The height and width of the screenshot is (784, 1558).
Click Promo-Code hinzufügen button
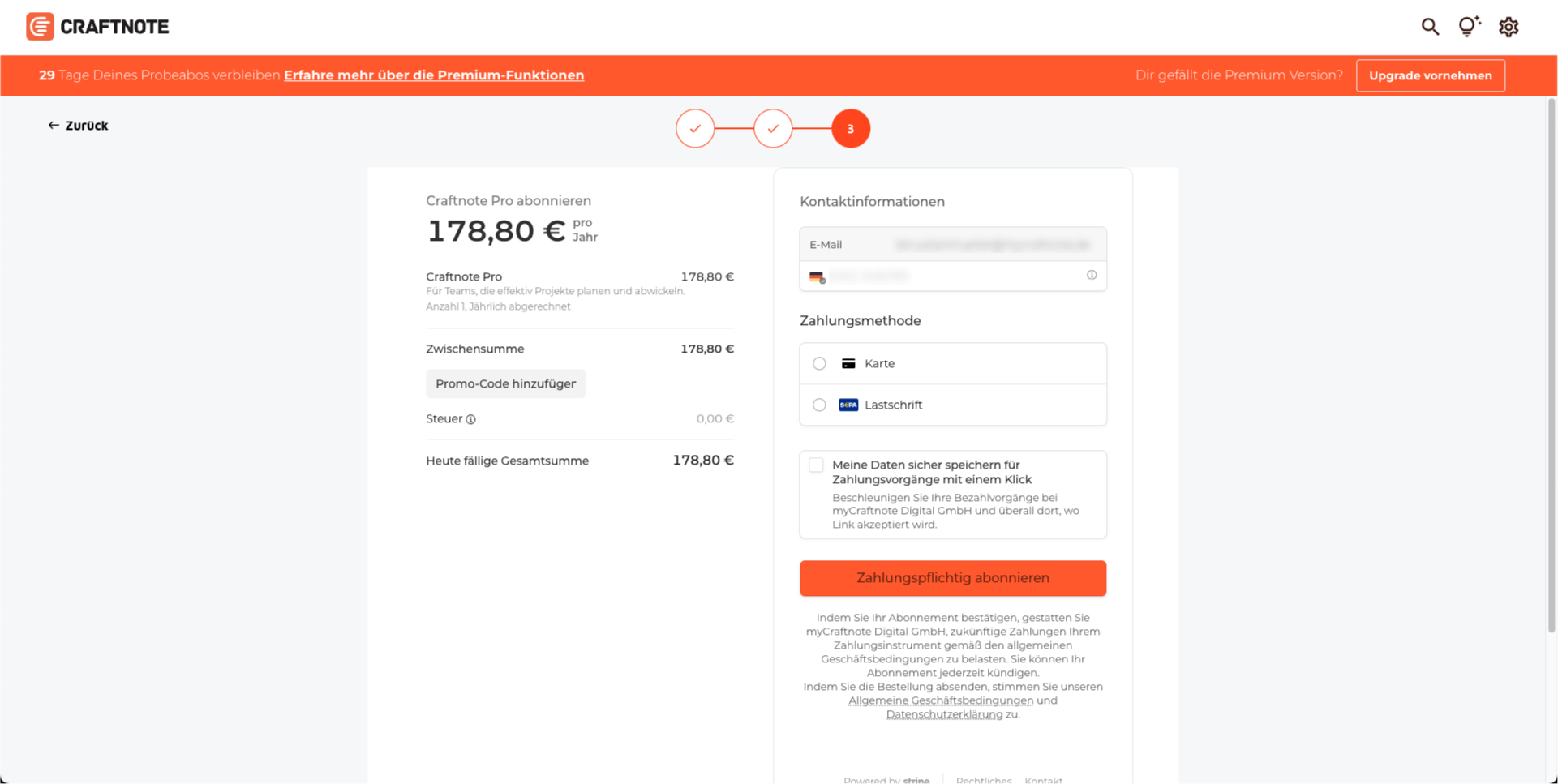point(505,383)
